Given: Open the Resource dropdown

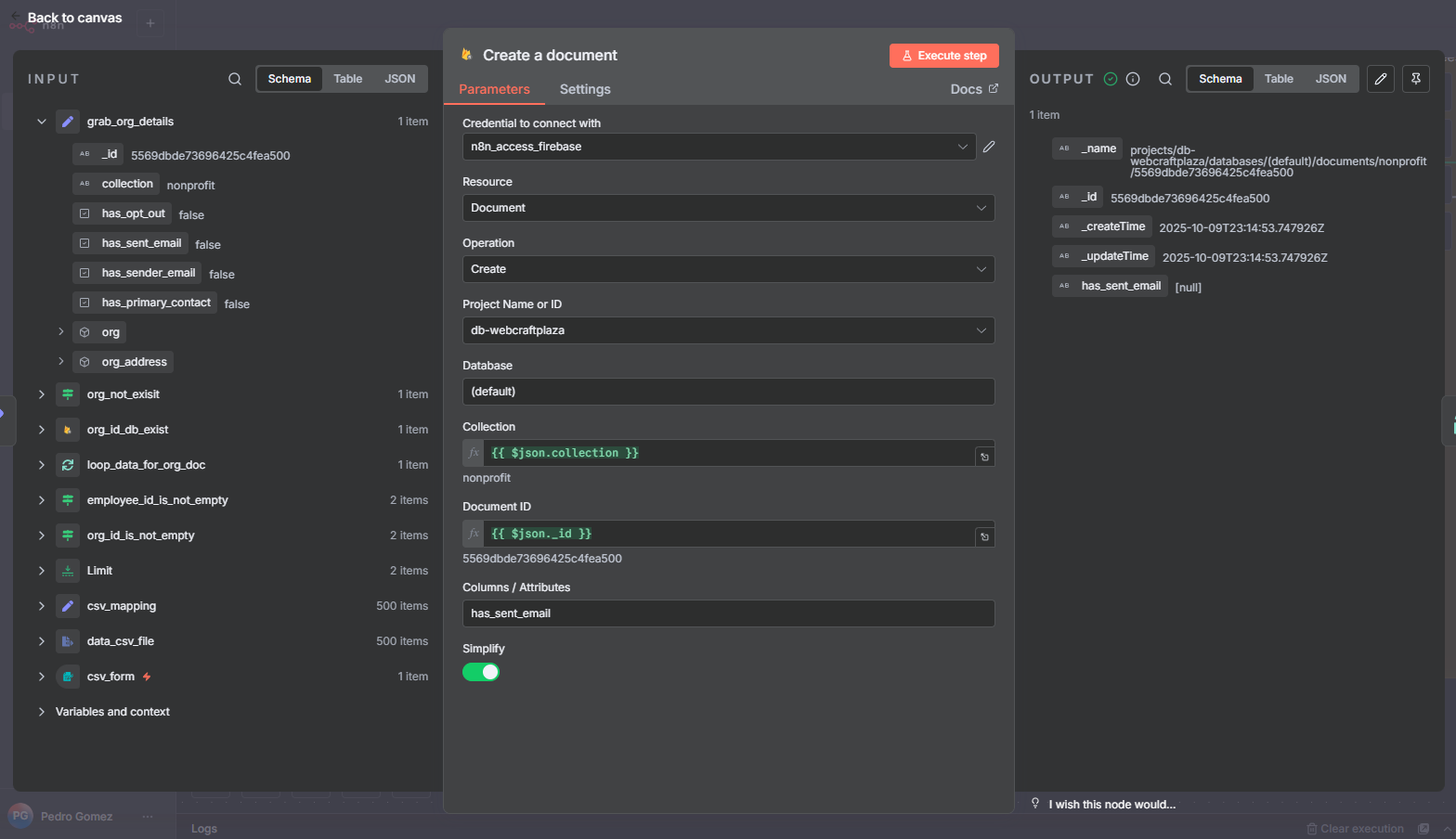Looking at the screenshot, I should [x=728, y=208].
